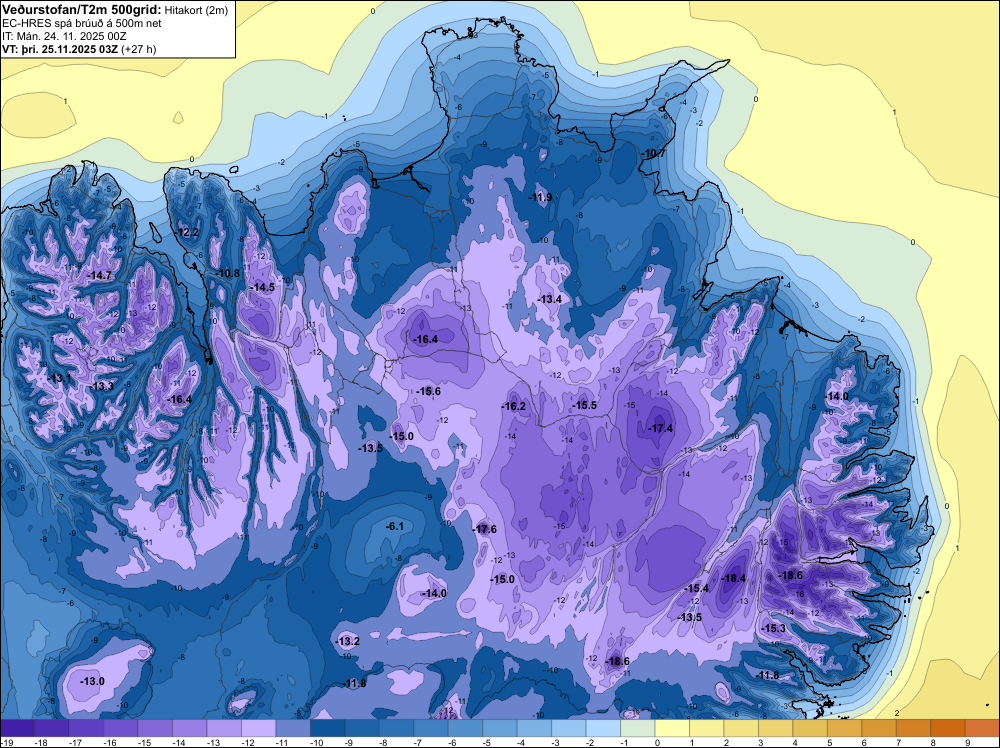This screenshot has height=748, width=1000.
Task: Select the 9 legend color swatch
Action: tap(982, 728)
